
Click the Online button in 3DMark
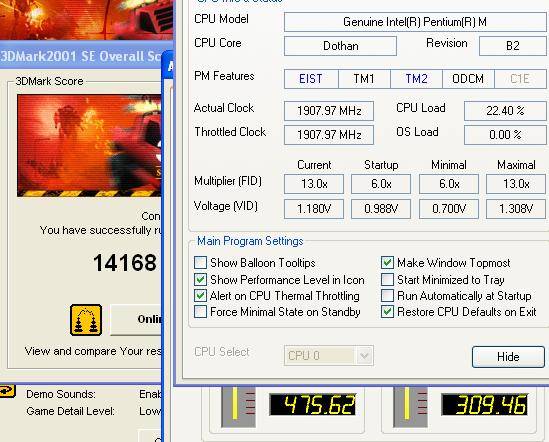tap(137, 319)
